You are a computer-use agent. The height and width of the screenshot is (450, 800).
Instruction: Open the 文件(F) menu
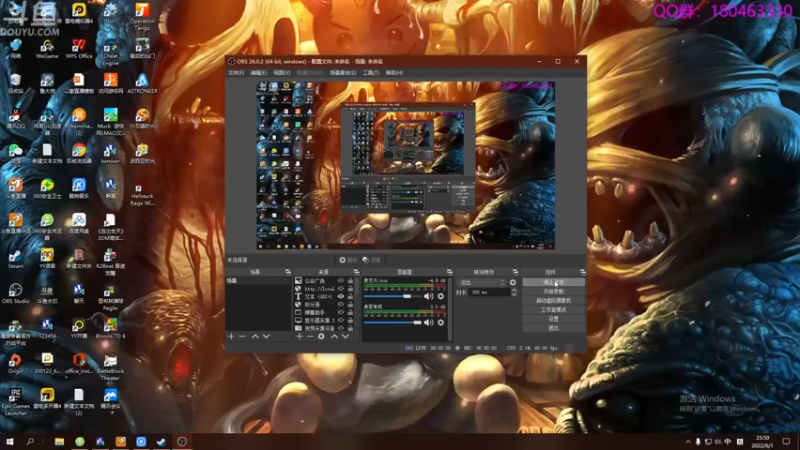click(236, 73)
